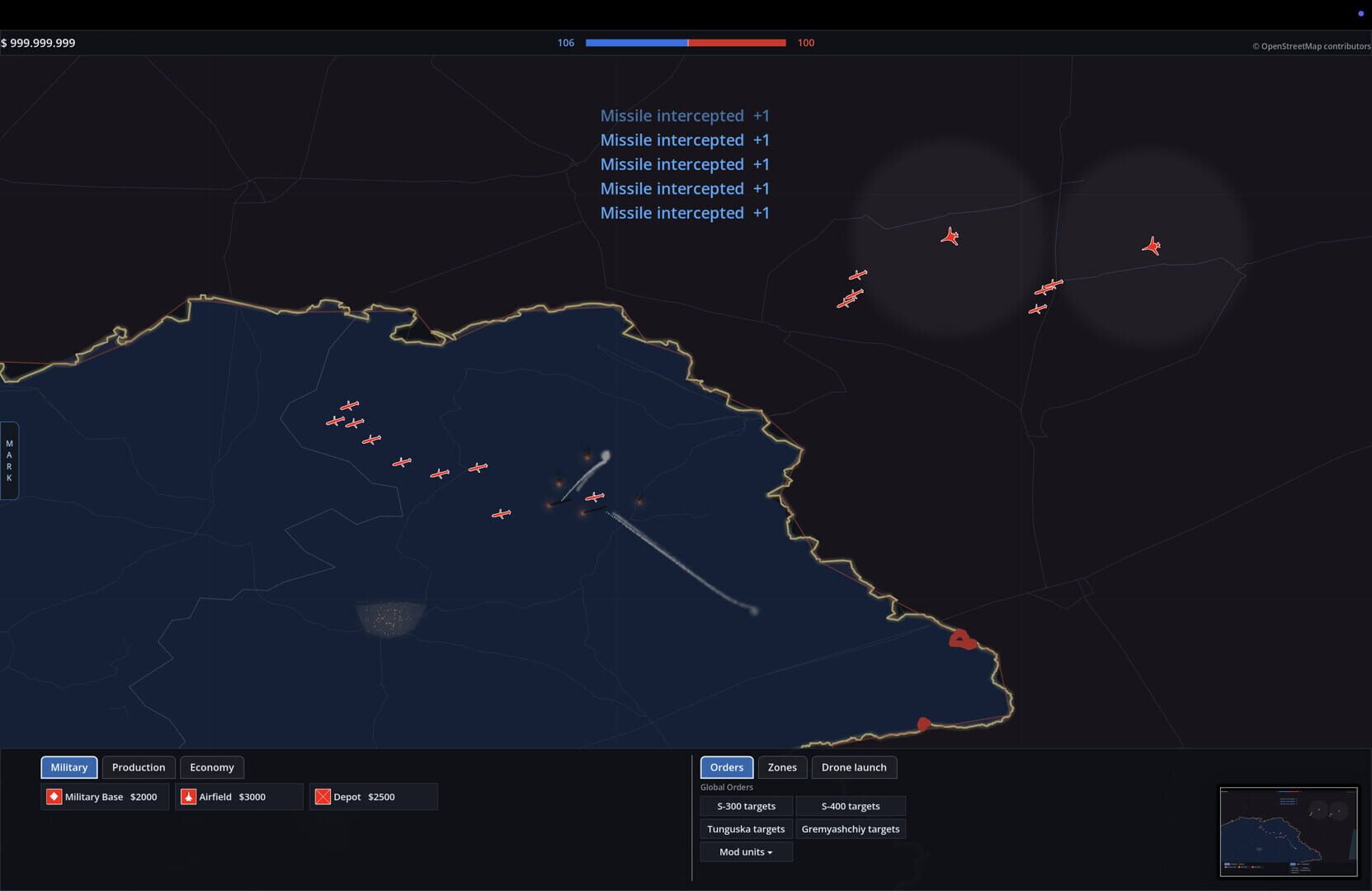
Task: Open the Production tab
Action: pyautogui.click(x=139, y=767)
